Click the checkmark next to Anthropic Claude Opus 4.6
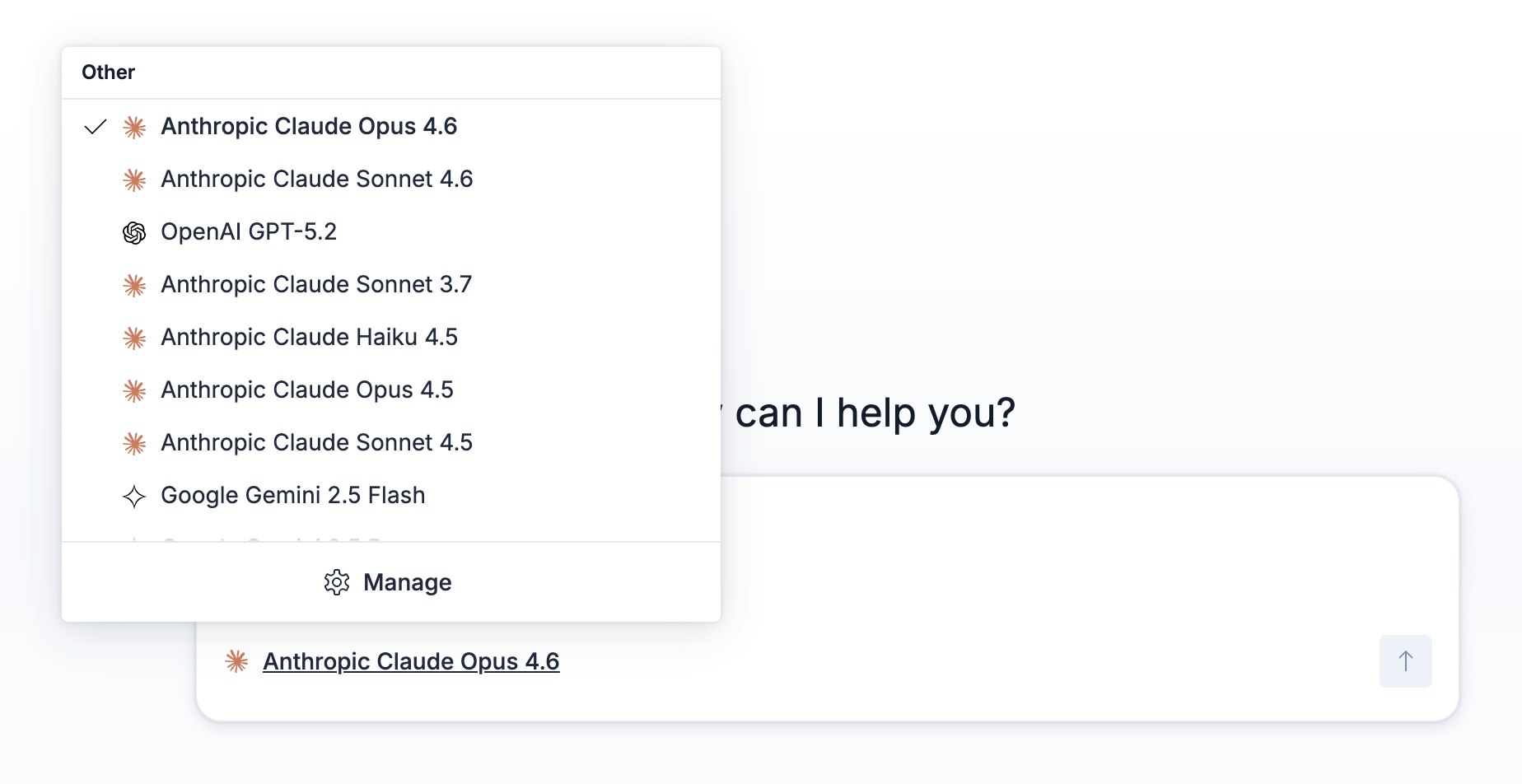The width and height of the screenshot is (1522, 784). tap(96, 126)
